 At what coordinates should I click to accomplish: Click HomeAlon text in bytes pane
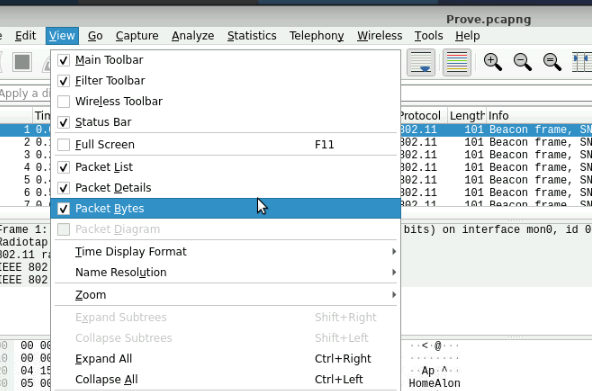(435, 383)
